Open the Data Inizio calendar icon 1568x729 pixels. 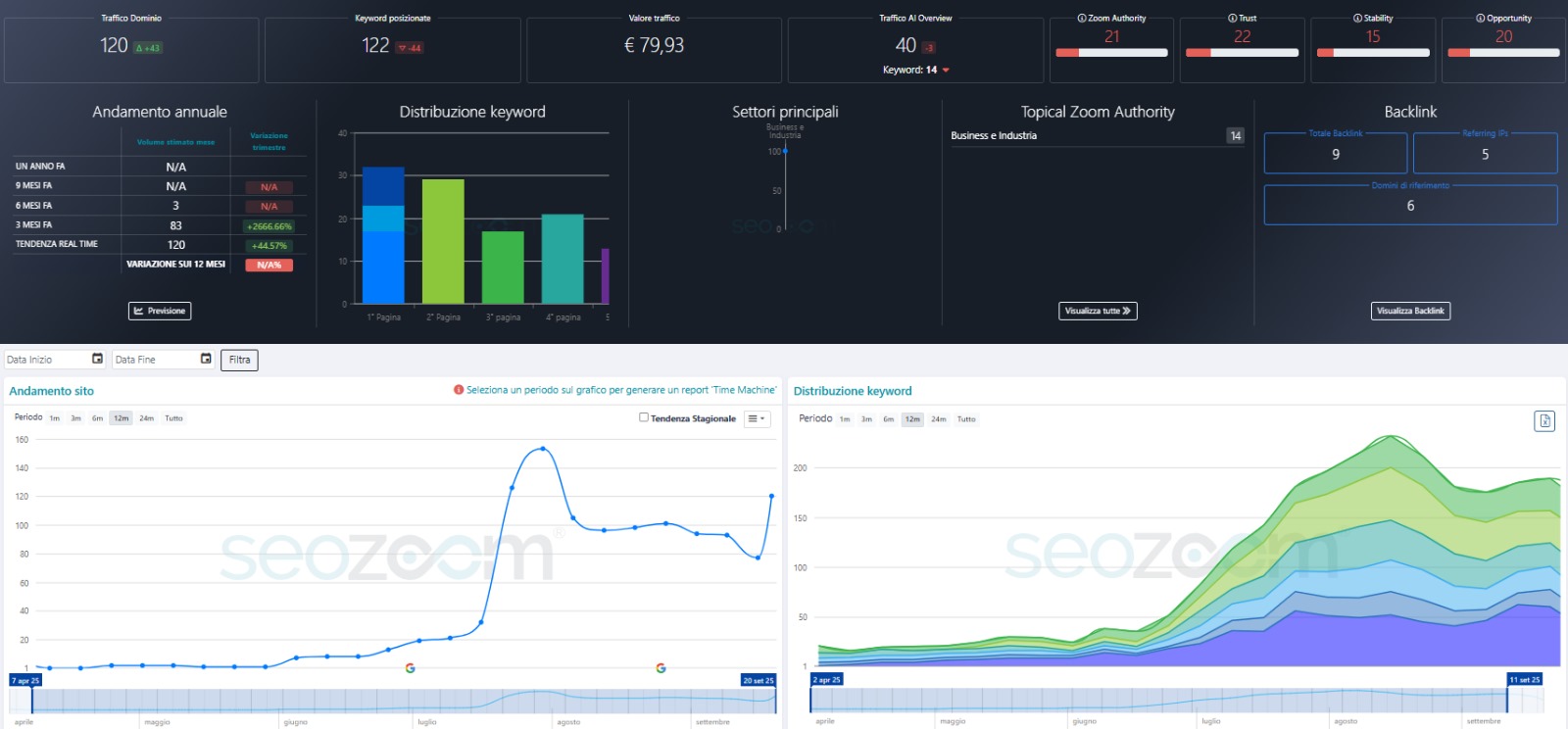[x=97, y=360]
